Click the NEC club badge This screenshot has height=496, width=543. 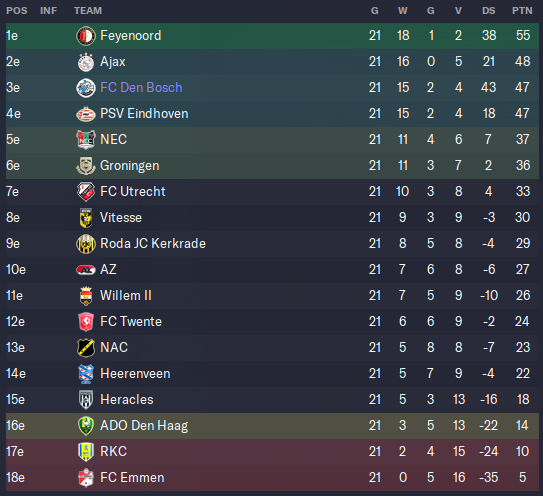click(x=86, y=140)
